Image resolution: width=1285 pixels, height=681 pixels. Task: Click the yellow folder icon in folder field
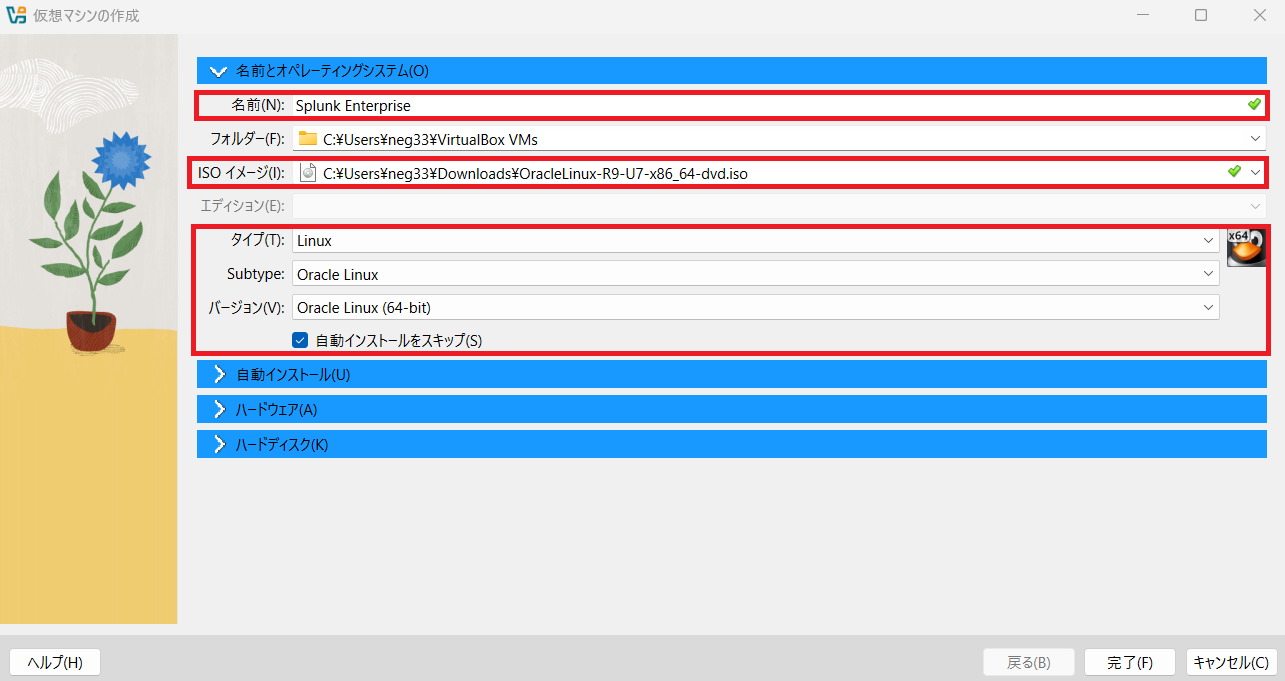coord(308,139)
